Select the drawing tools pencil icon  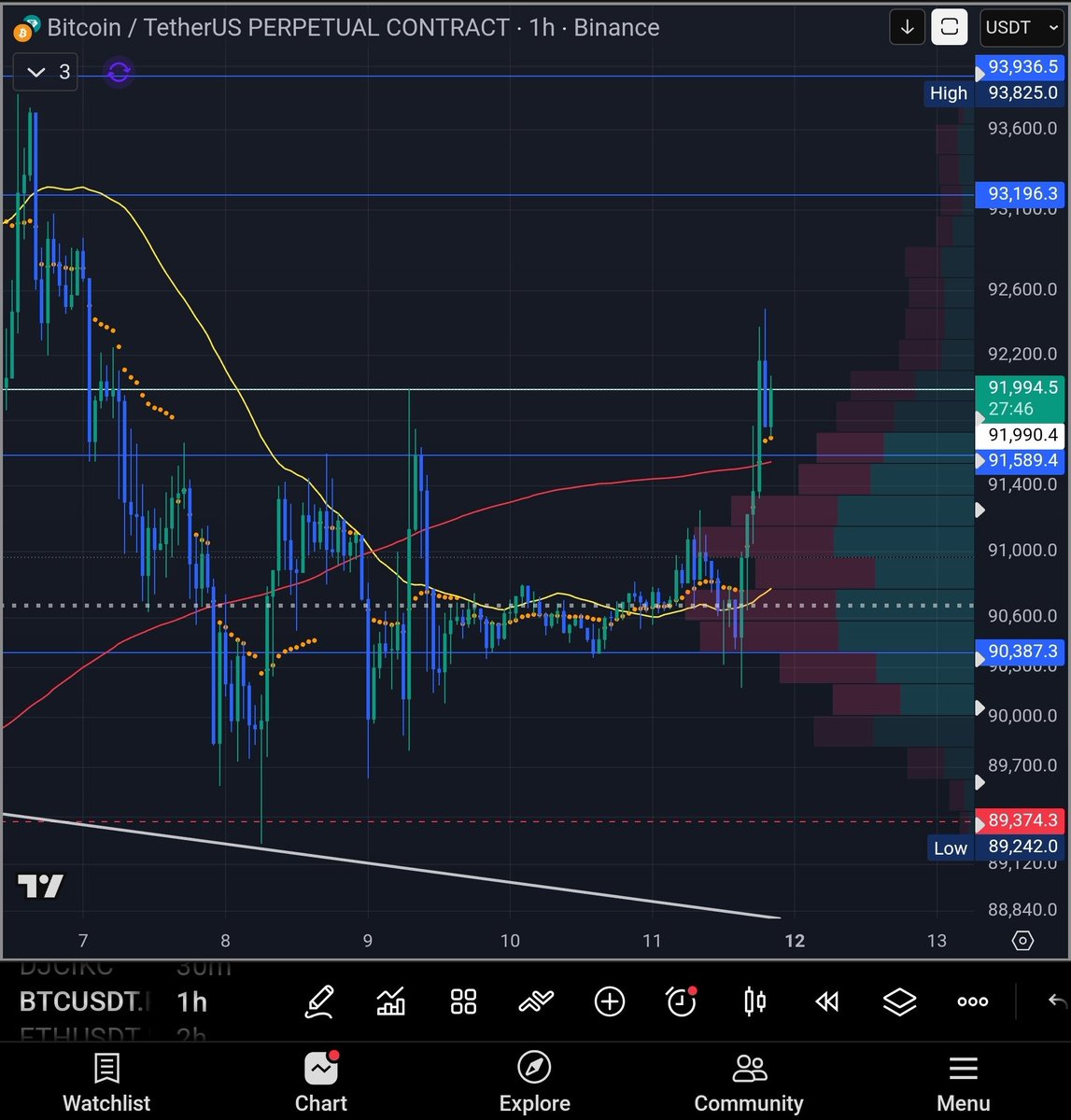(320, 1001)
